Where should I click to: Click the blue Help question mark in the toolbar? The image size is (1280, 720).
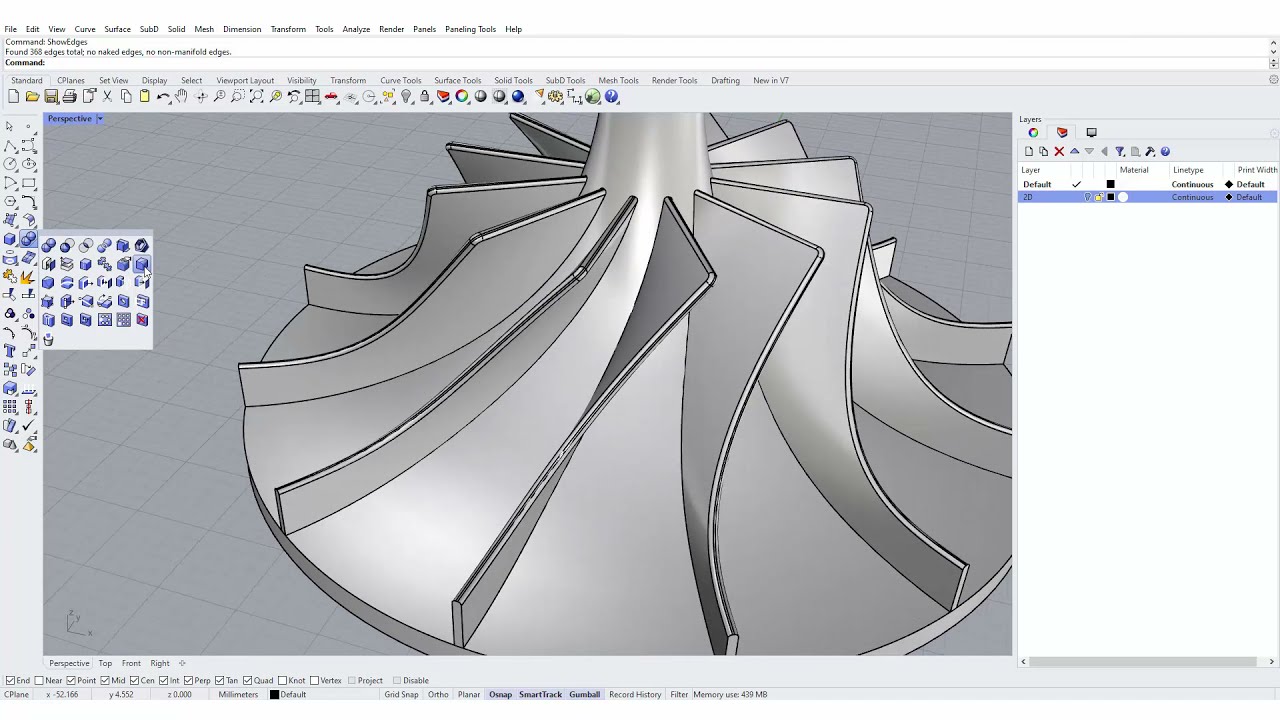tap(611, 97)
